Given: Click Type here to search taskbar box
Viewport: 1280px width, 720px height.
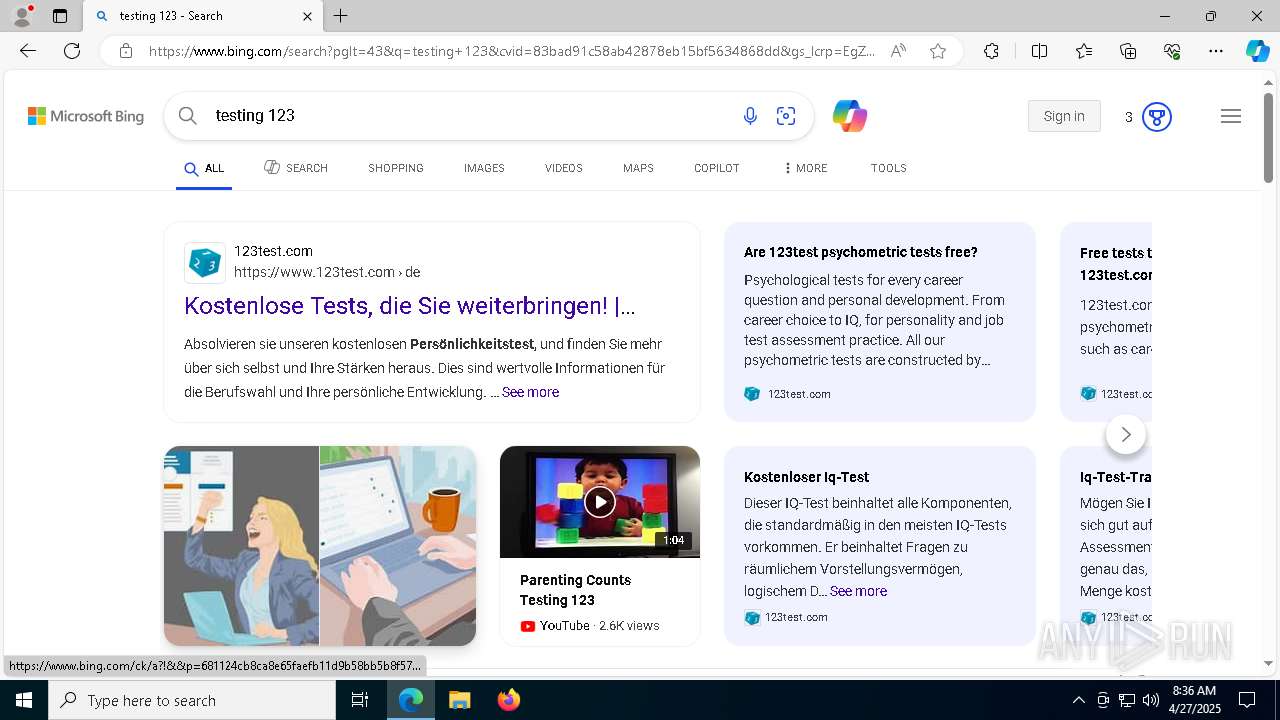Looking at the screenshot, I should point(192,700).
